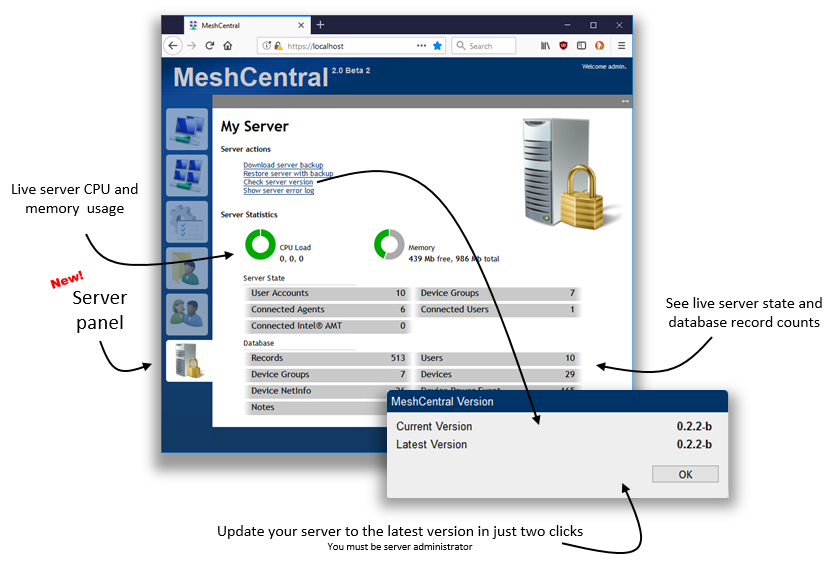The image size is (834, 572).
Task: Open My Devices sidebar icon
Action: pos(187,129)
